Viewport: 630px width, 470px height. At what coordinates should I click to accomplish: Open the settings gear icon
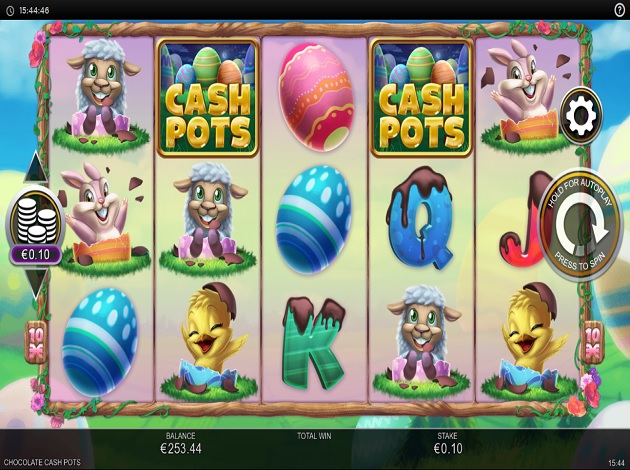[x=581, y=116]
